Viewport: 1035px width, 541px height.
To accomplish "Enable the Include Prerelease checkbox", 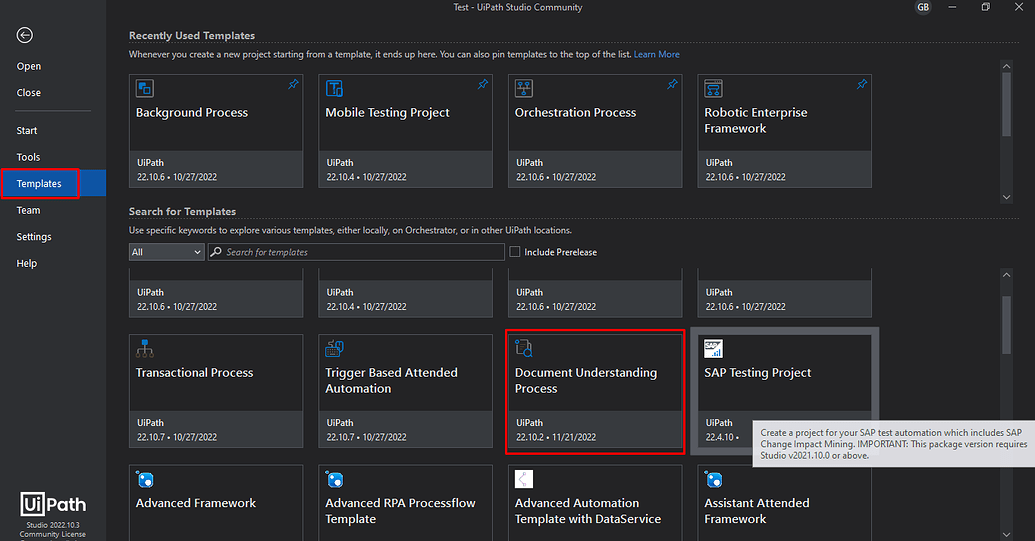I will 515,252.
